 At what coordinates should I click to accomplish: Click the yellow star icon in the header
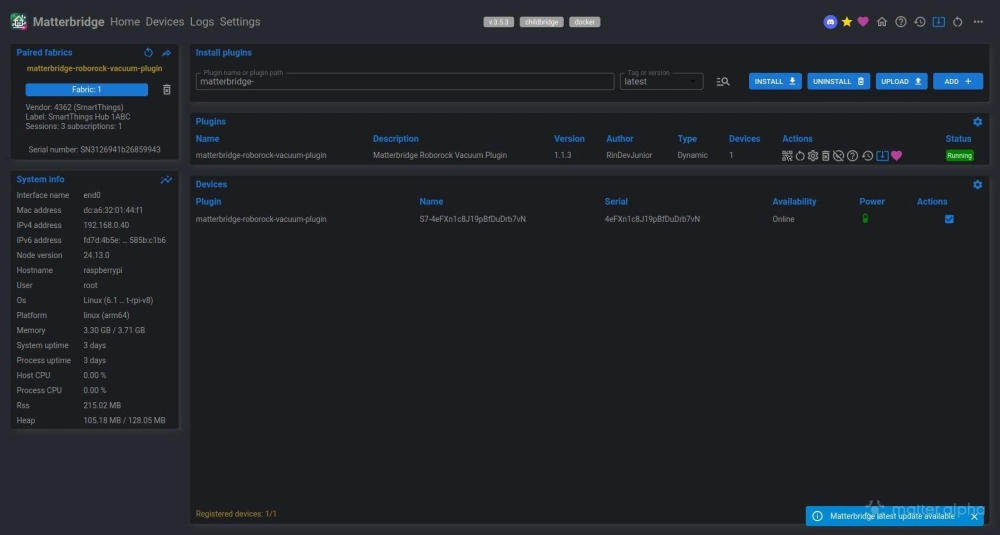846,22
